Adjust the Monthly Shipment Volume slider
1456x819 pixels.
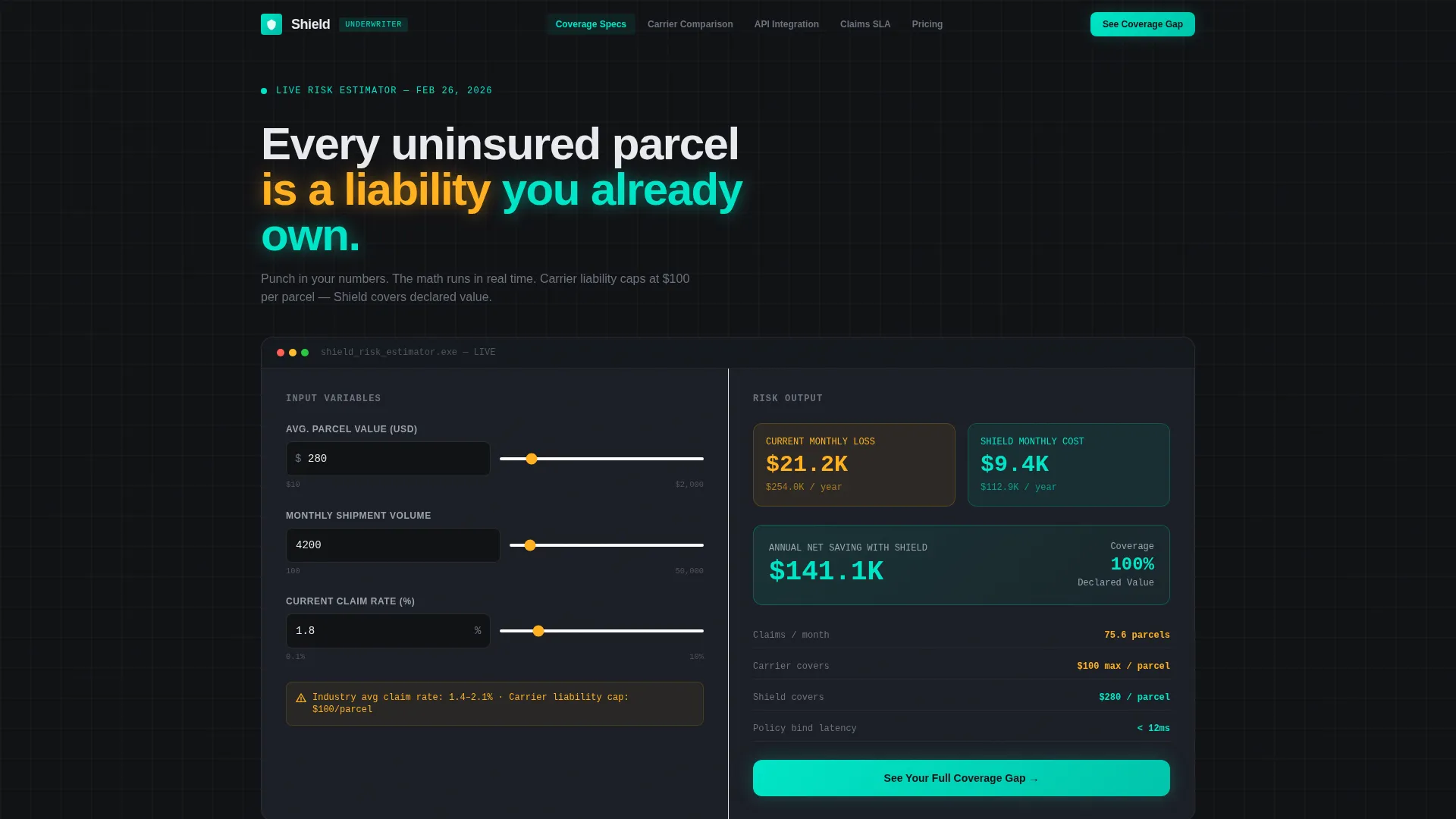pyautogui.click(x=607, y=545)
